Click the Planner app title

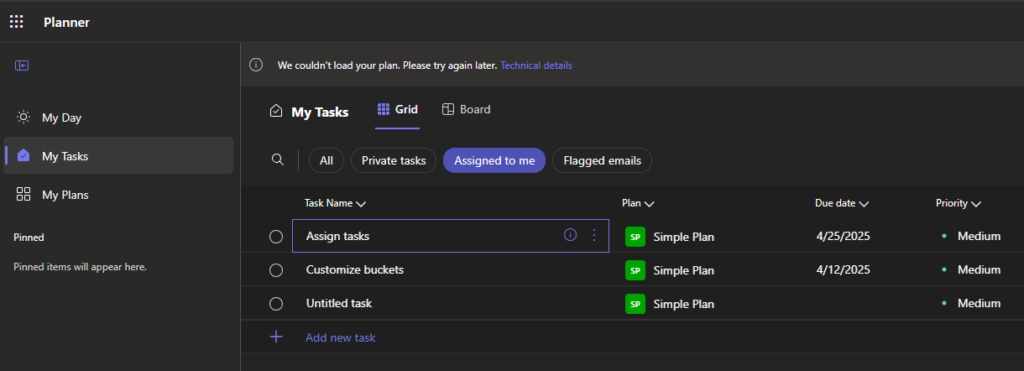[x=67, y=22]
